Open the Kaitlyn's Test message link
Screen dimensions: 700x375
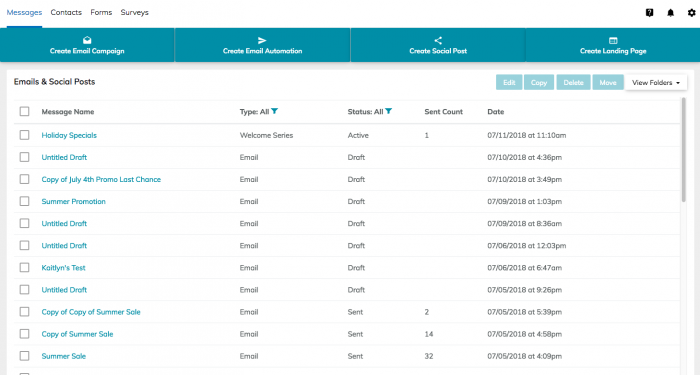(x=63, y=268)
